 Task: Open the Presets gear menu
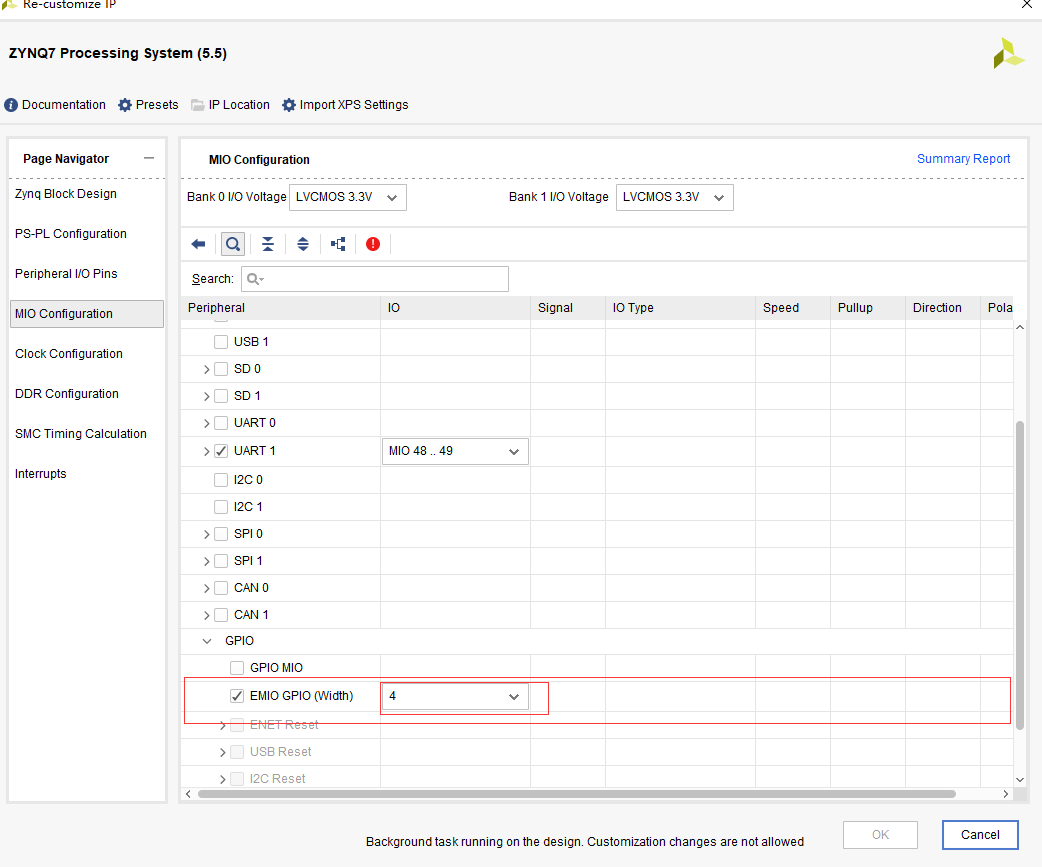(148, 105)
